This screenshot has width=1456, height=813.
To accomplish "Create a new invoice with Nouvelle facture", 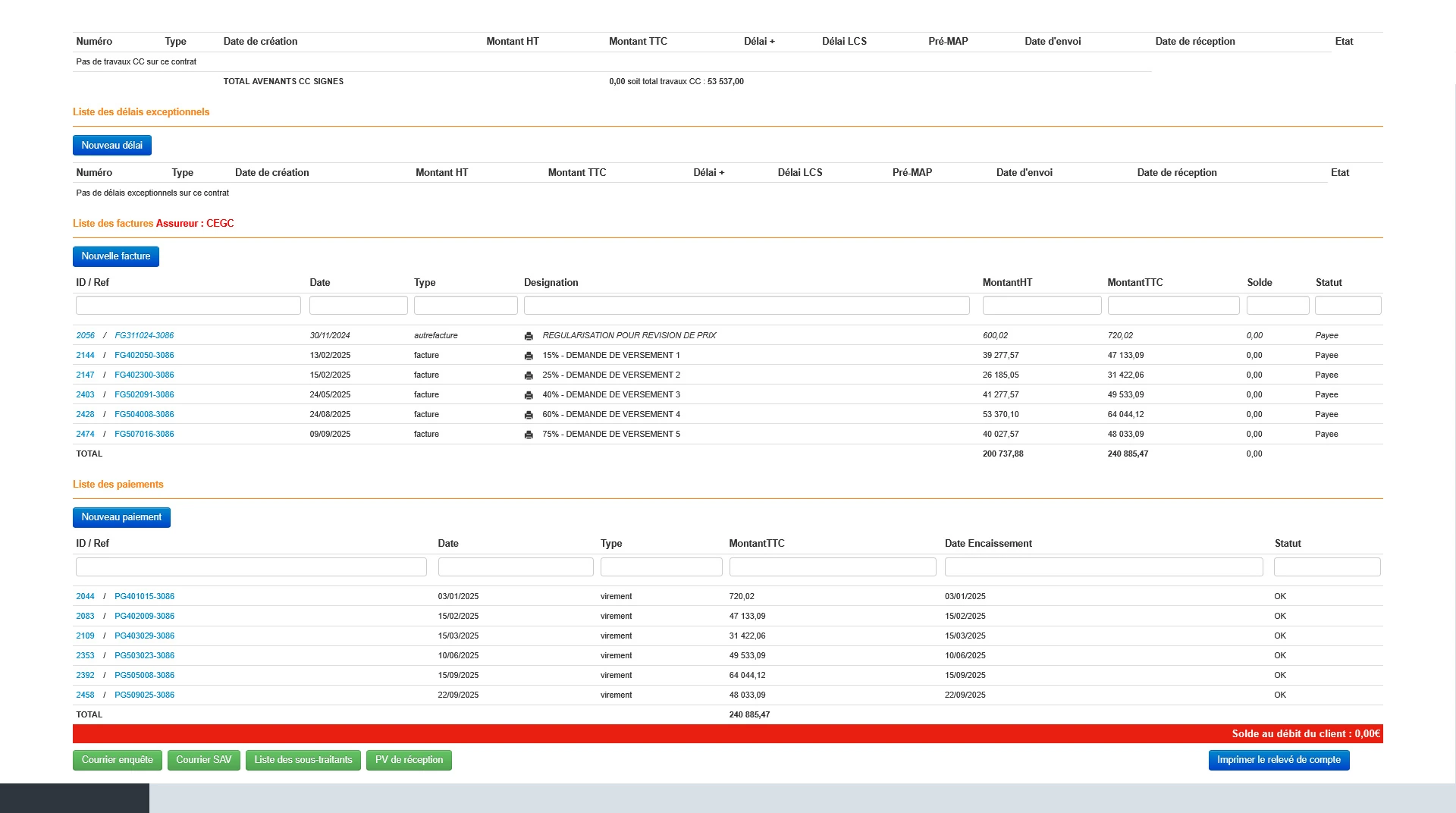I will click(x=116, y=256).
